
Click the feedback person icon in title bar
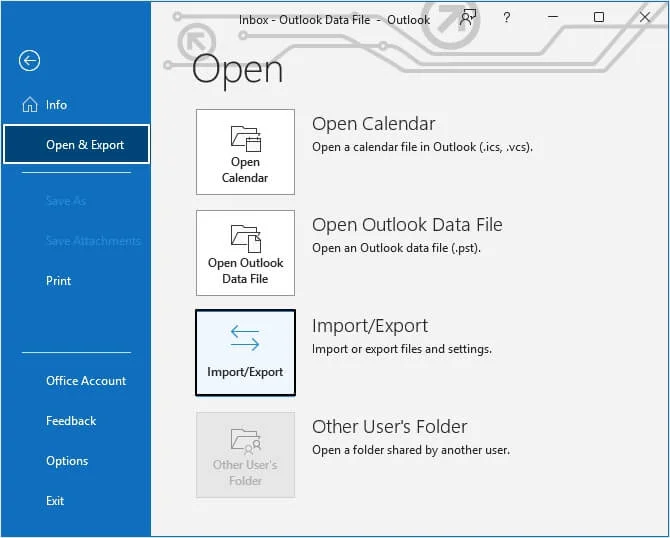tap(468, 18)
